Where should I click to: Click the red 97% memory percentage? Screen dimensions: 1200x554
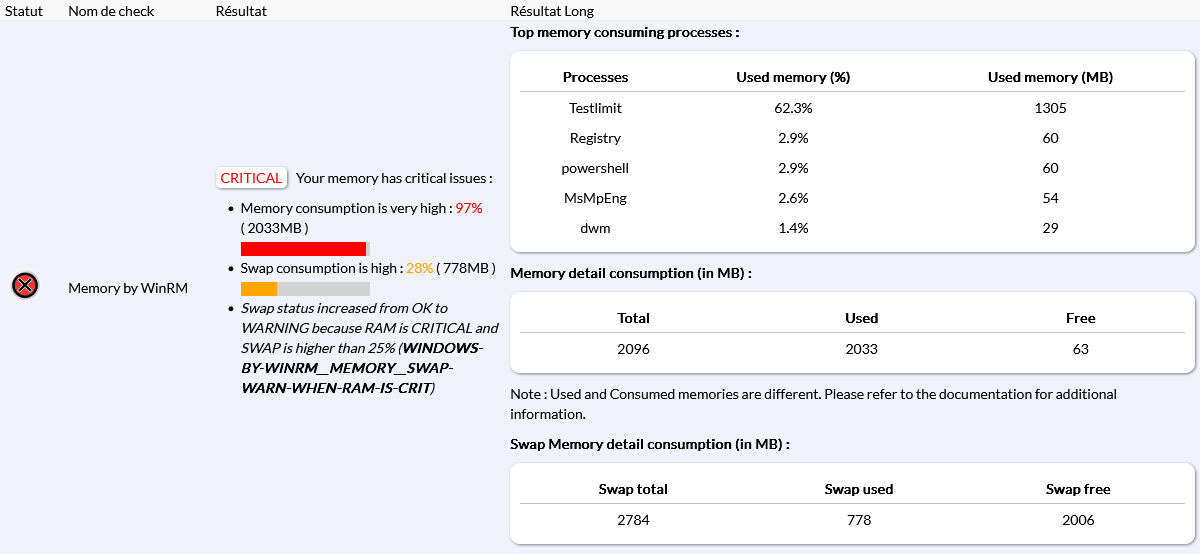pos(469,208)
